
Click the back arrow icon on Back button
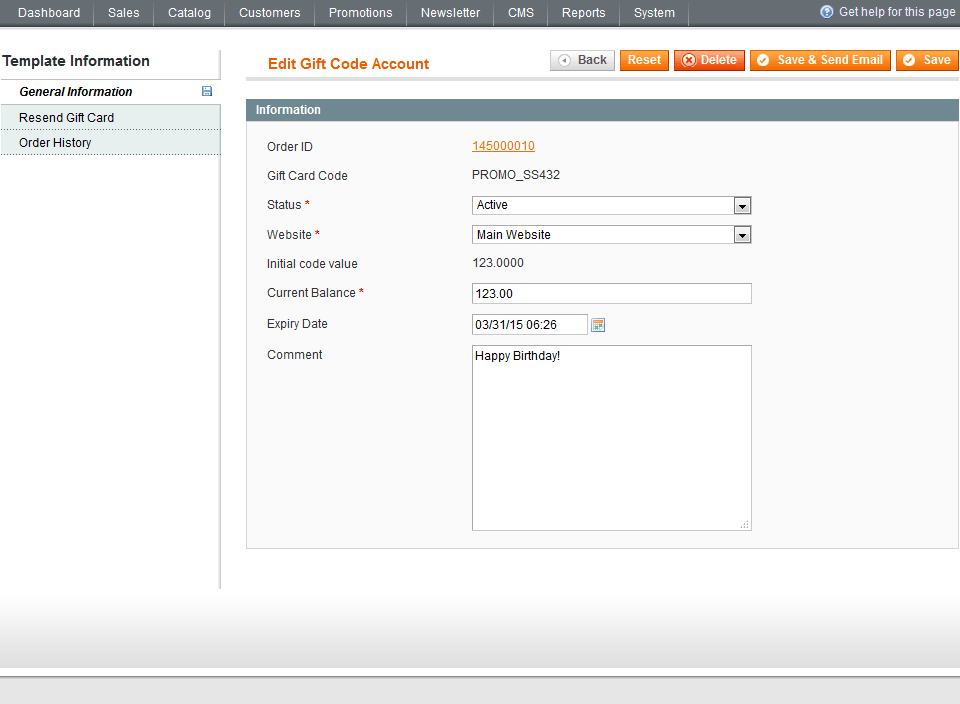tap(564, 60)
